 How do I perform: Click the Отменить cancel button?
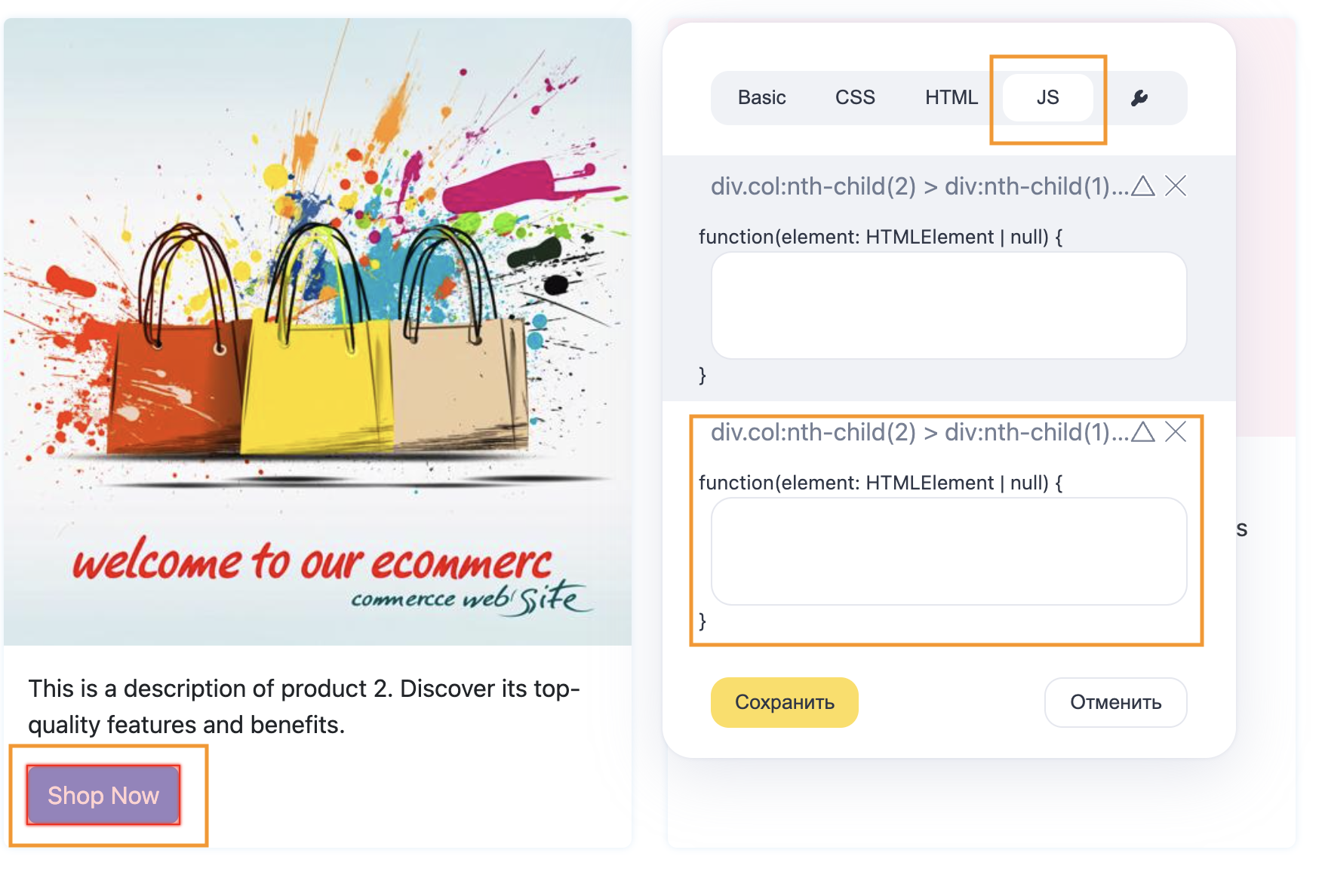pos(1115,702)
